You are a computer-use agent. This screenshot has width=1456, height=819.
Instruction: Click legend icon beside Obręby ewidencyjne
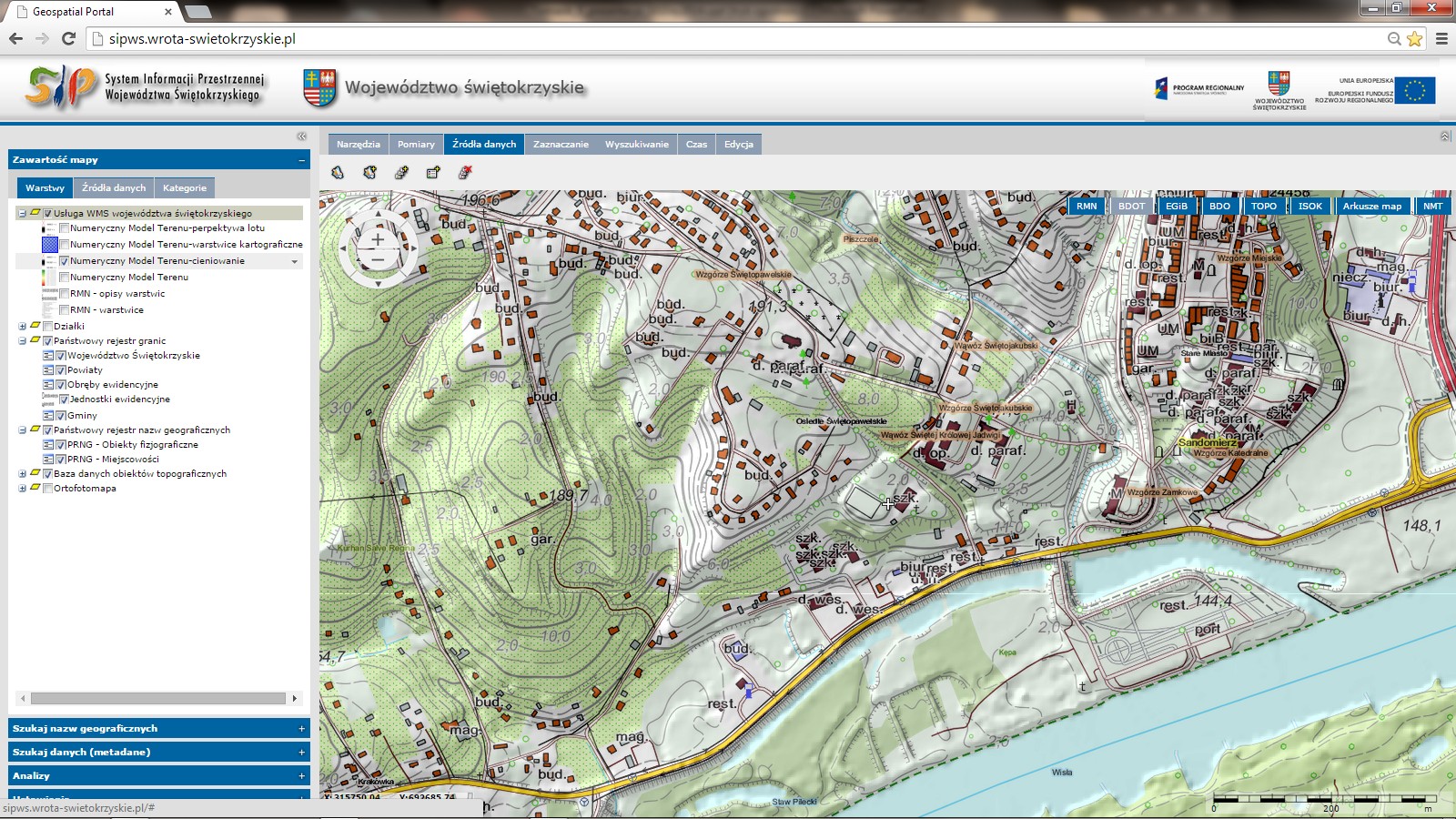tap(48, 385)
